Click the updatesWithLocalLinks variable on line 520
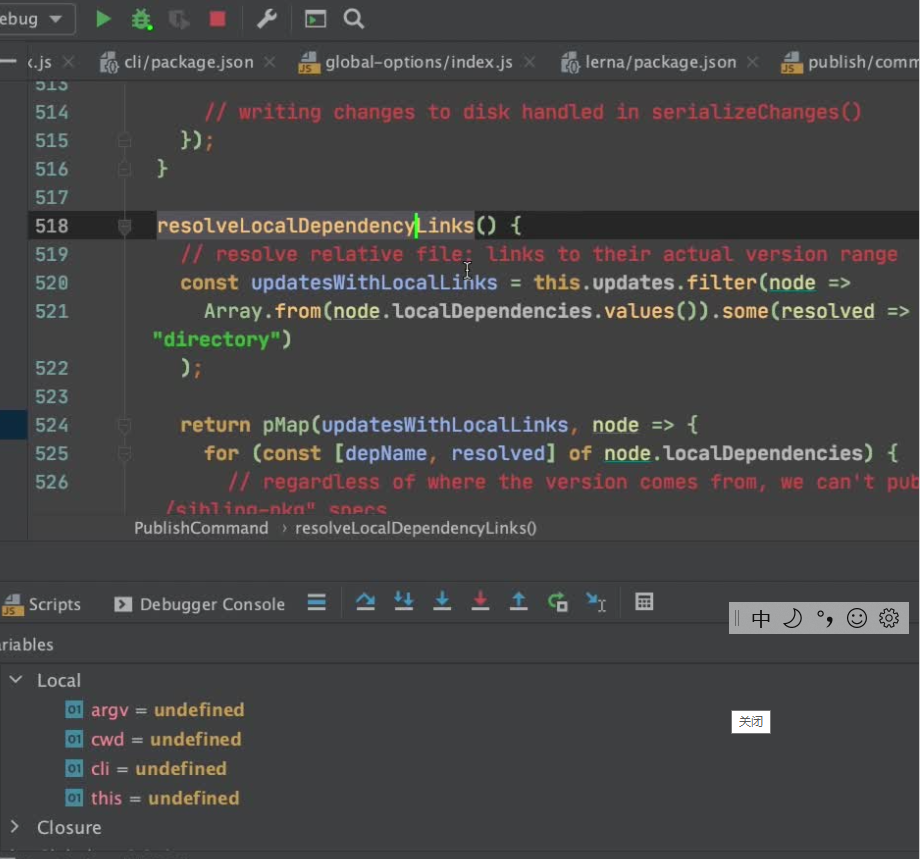920x859 pixels. click(x=374, y=283)
